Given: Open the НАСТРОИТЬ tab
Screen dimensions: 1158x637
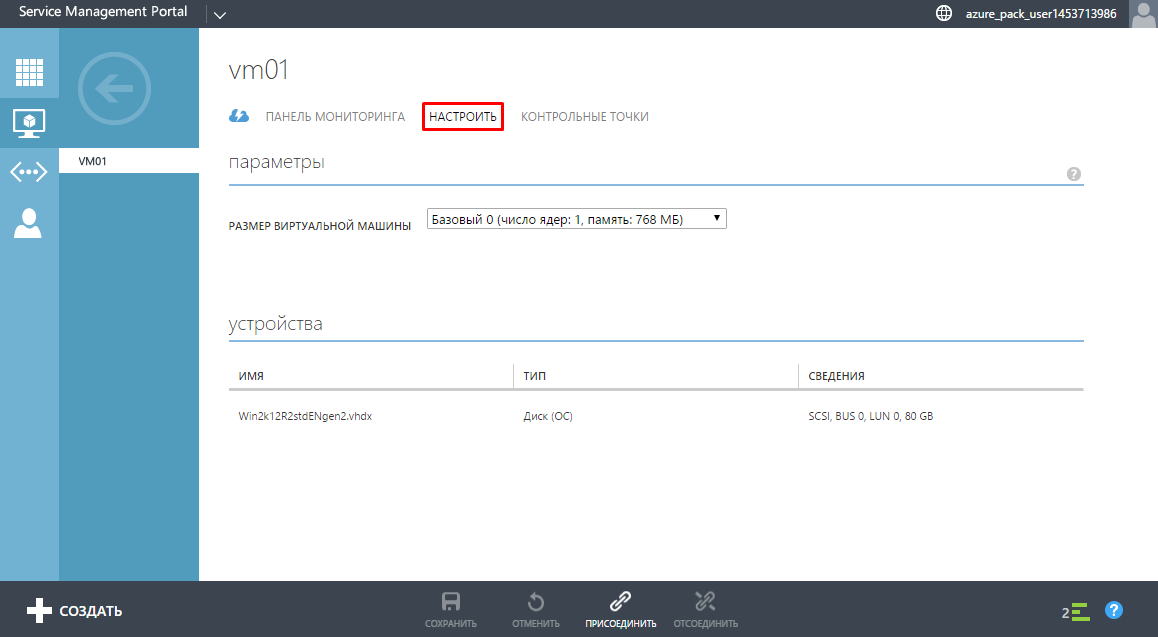Looking at the screenshot, I should coord(462,117).
